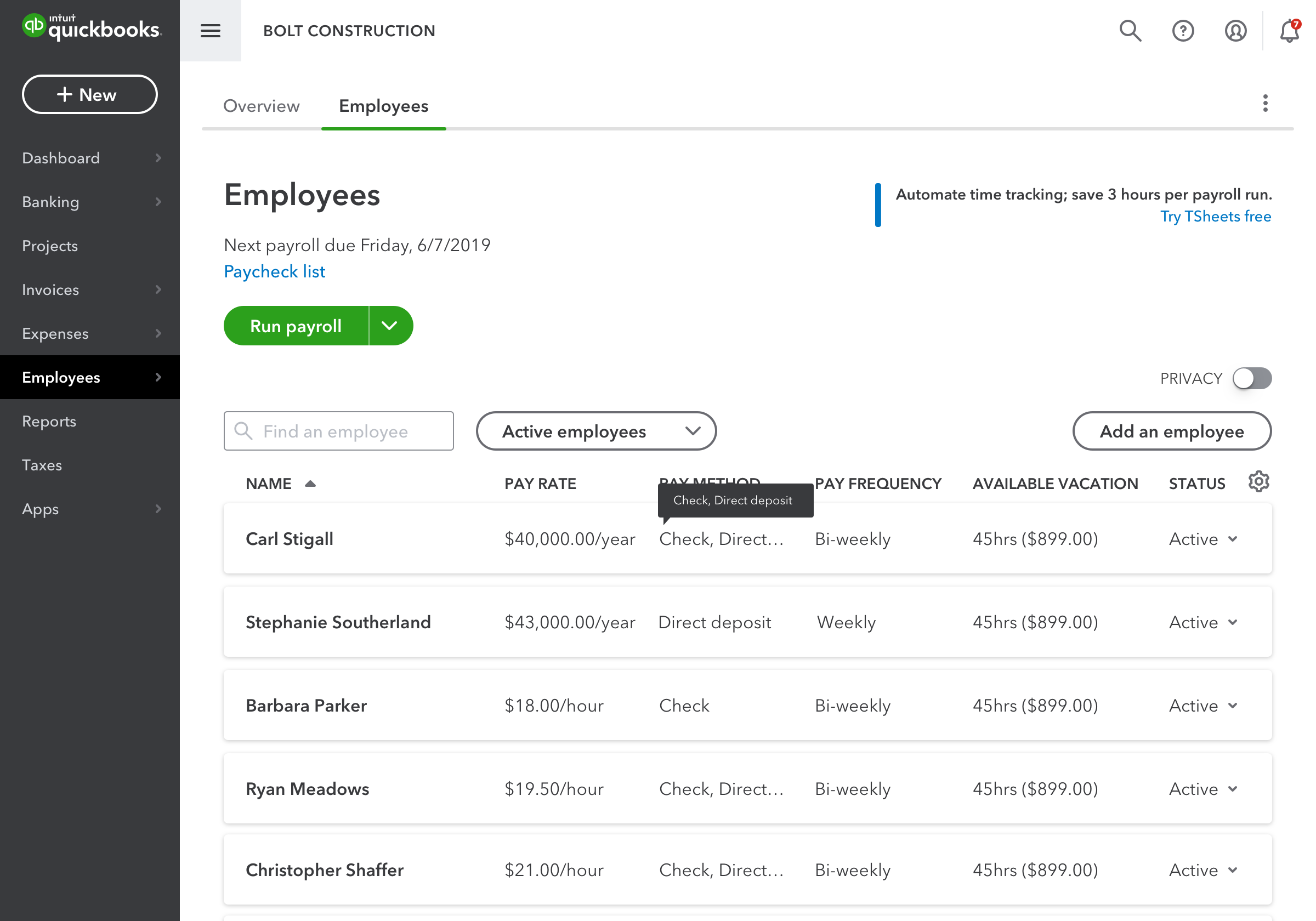Image resolution: width=1316 pixels, height=921 pixels.
Task: Click Add an employee button
Action: click(x=1172, y=431)
